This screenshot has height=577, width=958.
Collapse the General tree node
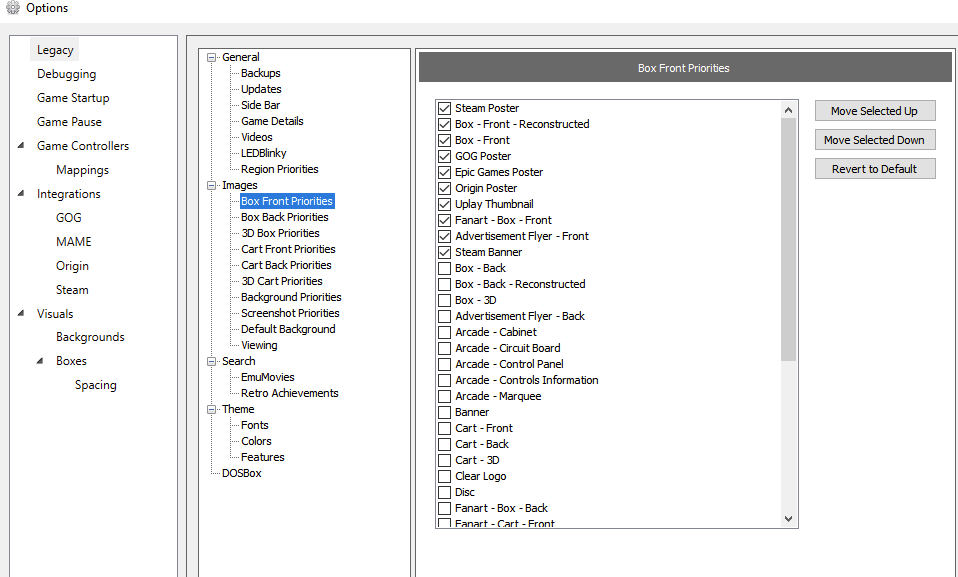(x=212, y=57)
